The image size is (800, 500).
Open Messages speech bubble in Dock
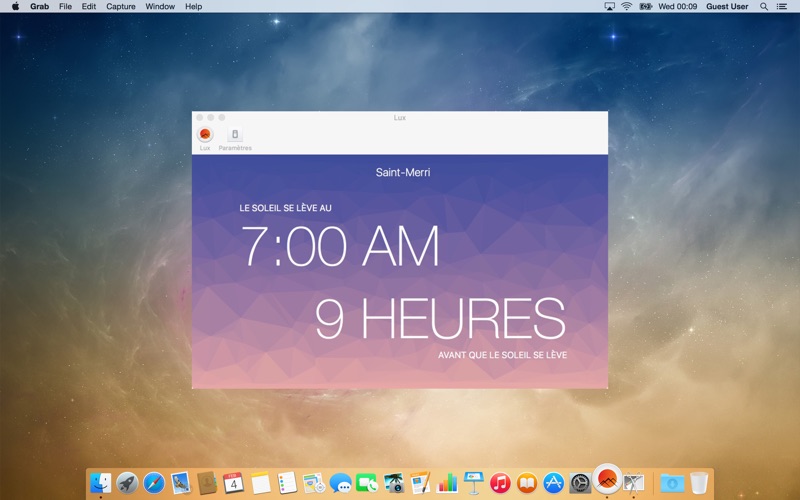click(340, 483)
